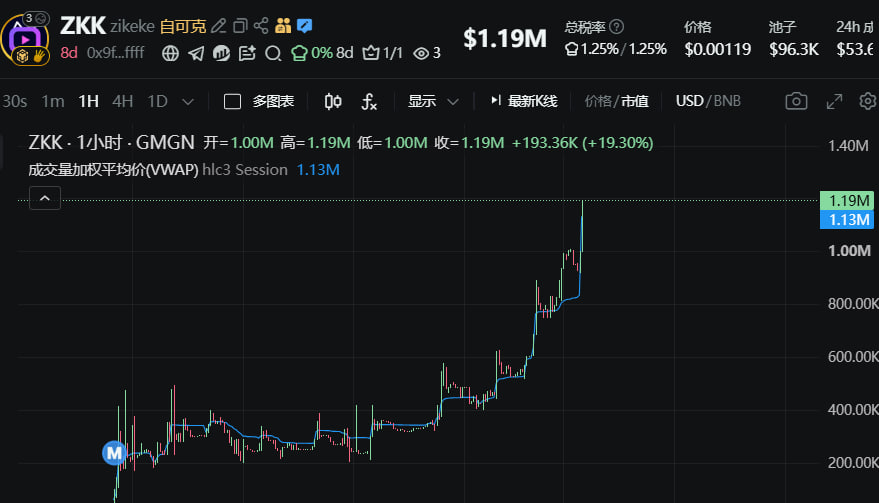Click the blue note bubble icon
Image resolution: width=879 pixels, height=503 pixels.
[304, 26]
